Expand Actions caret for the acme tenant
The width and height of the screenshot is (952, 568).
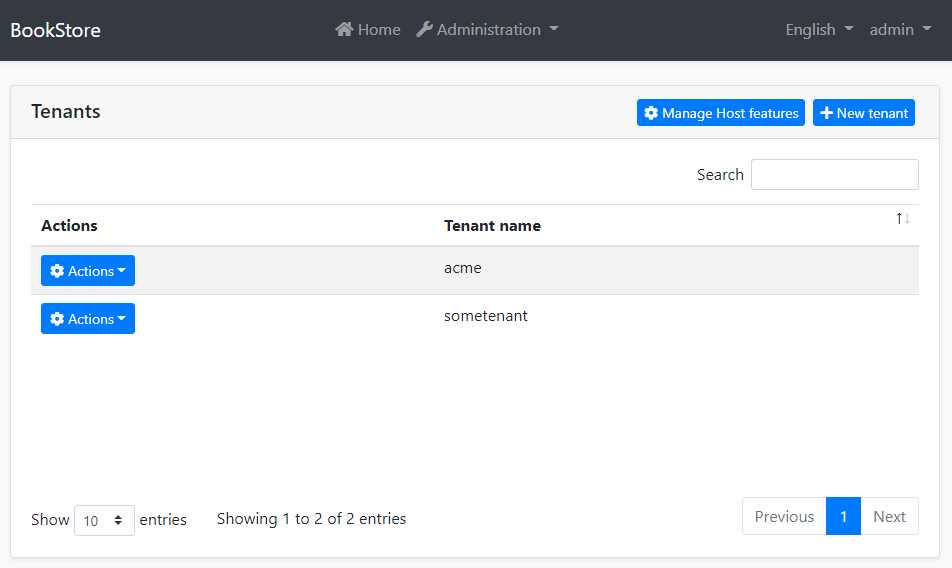tap(122, 271)
